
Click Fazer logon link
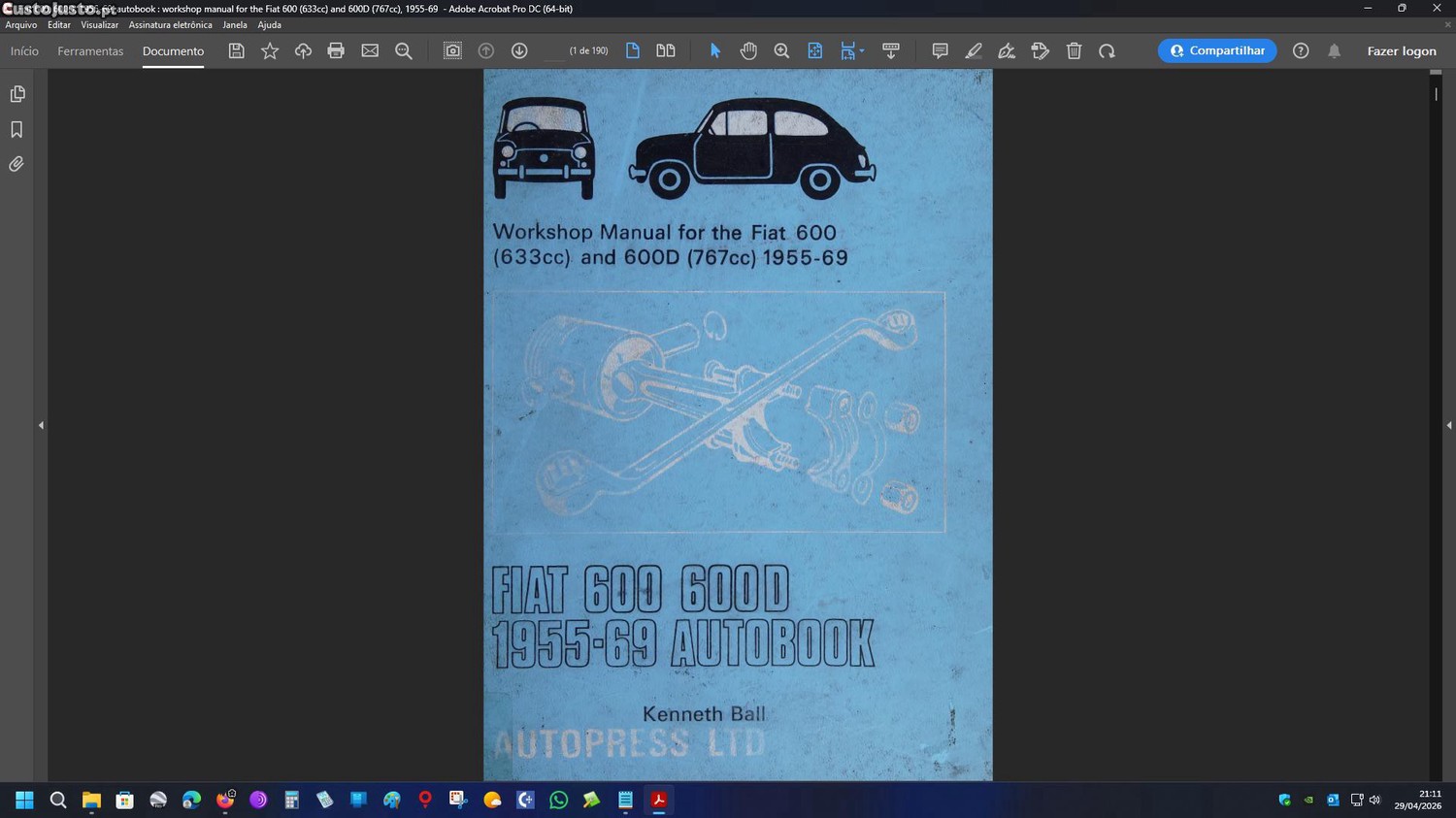click(1401, 51)
